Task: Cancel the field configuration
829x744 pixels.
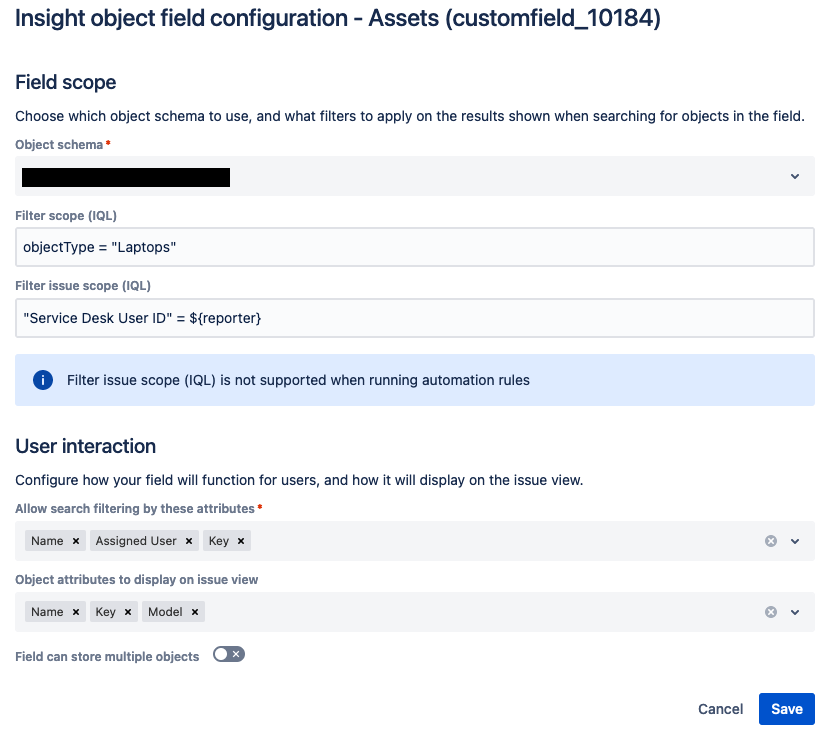Action: click(x=720, y=709)
